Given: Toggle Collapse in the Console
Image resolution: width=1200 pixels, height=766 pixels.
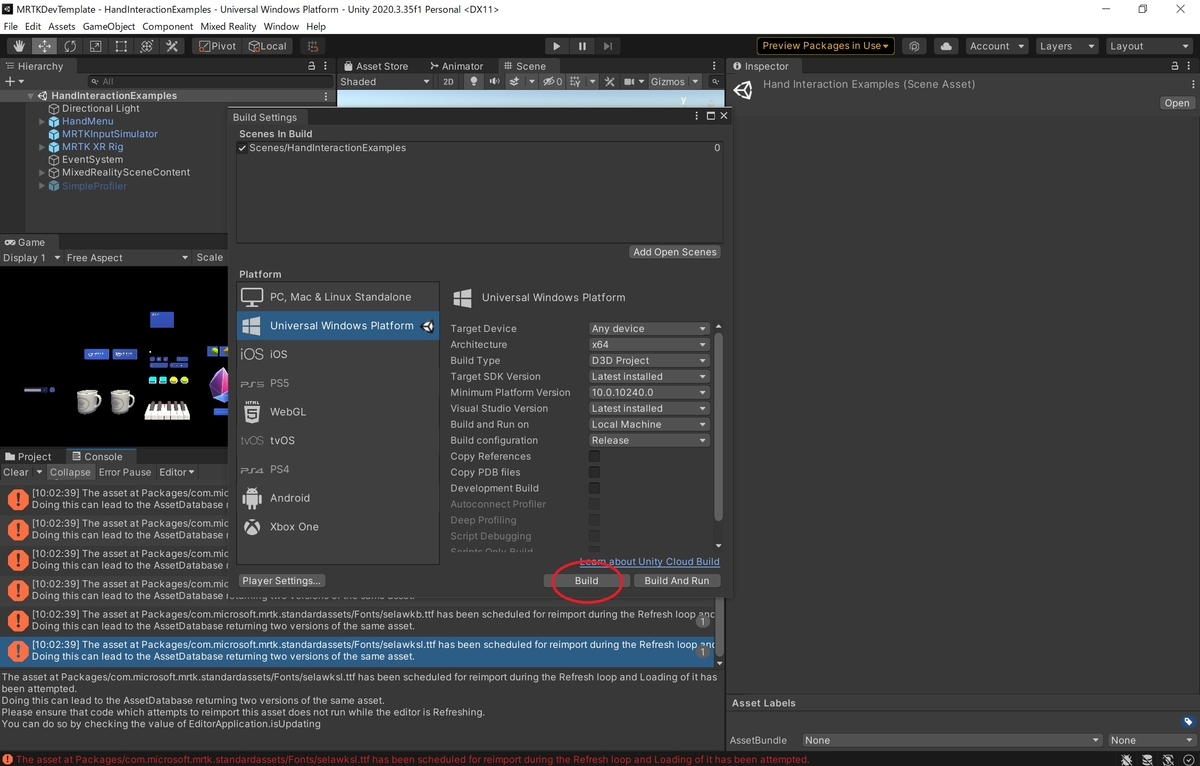Looking at the screenshot, I should (70, 472).
